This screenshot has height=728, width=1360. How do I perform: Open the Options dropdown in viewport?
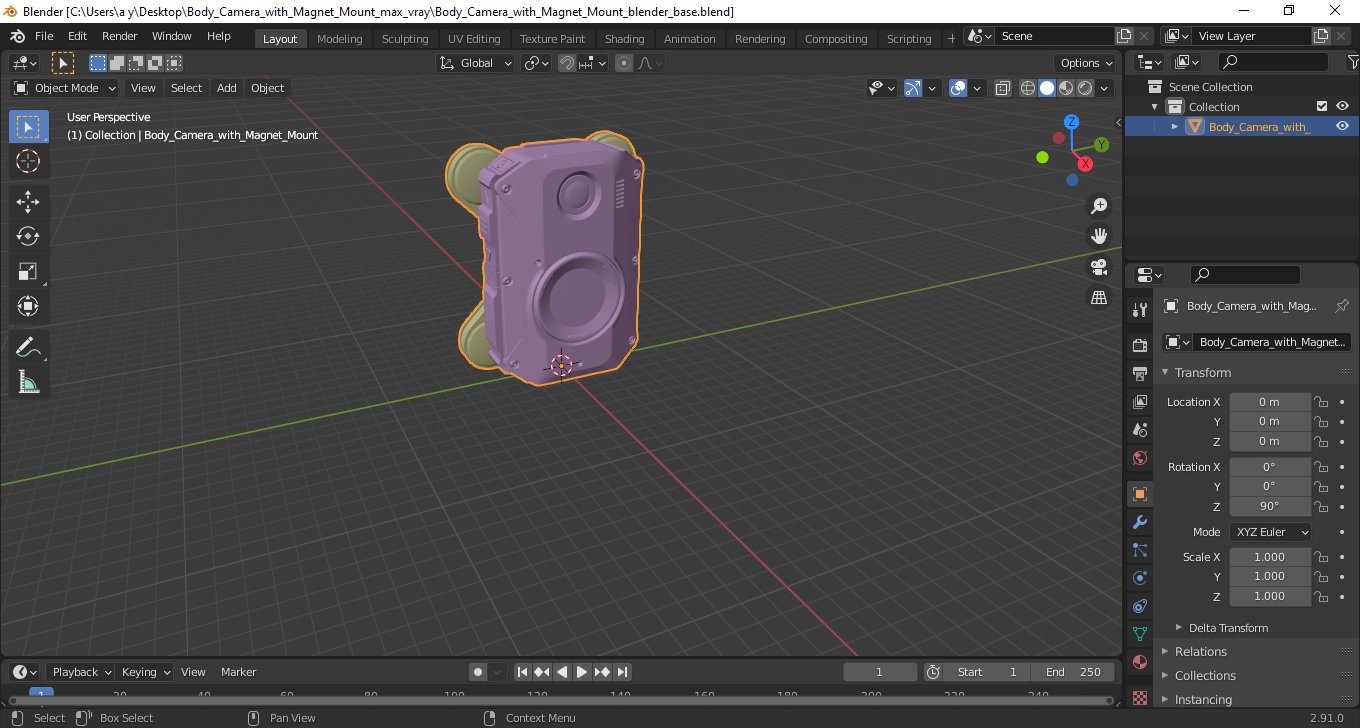click(1087, 63)
